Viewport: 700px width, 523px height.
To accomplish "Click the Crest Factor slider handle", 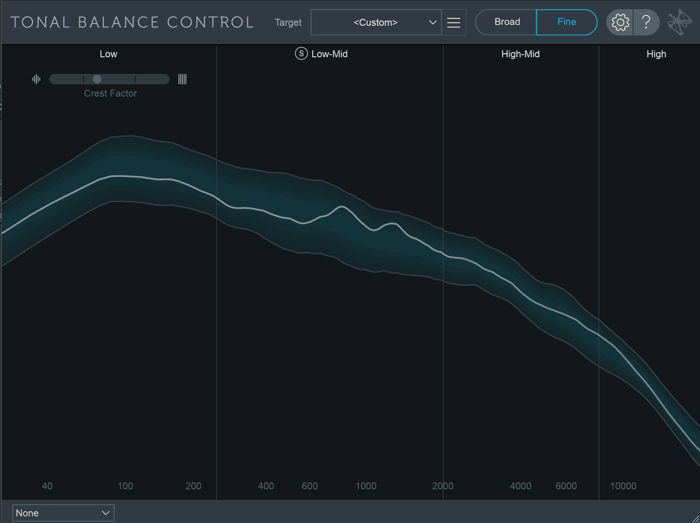I will 97,79.
